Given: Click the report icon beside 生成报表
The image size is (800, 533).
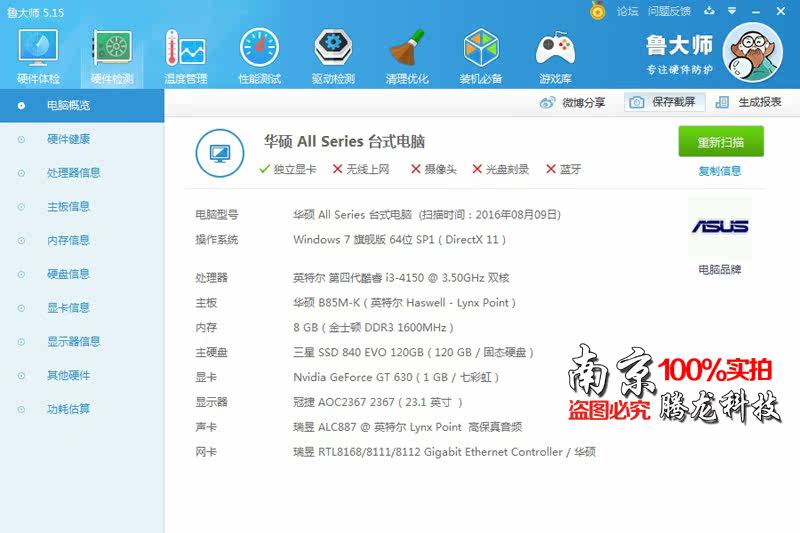Looking at the screenshot, I should point(722,103).
